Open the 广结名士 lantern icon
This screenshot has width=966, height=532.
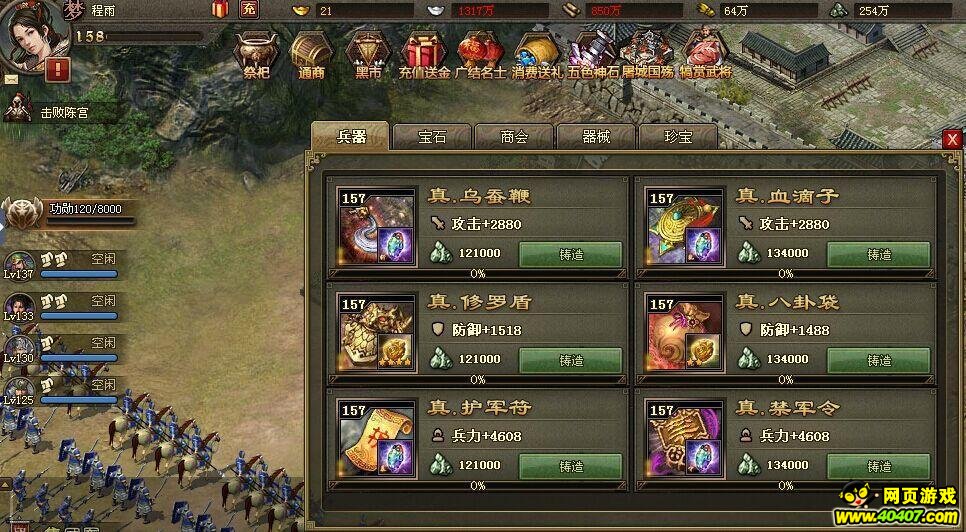480,55
